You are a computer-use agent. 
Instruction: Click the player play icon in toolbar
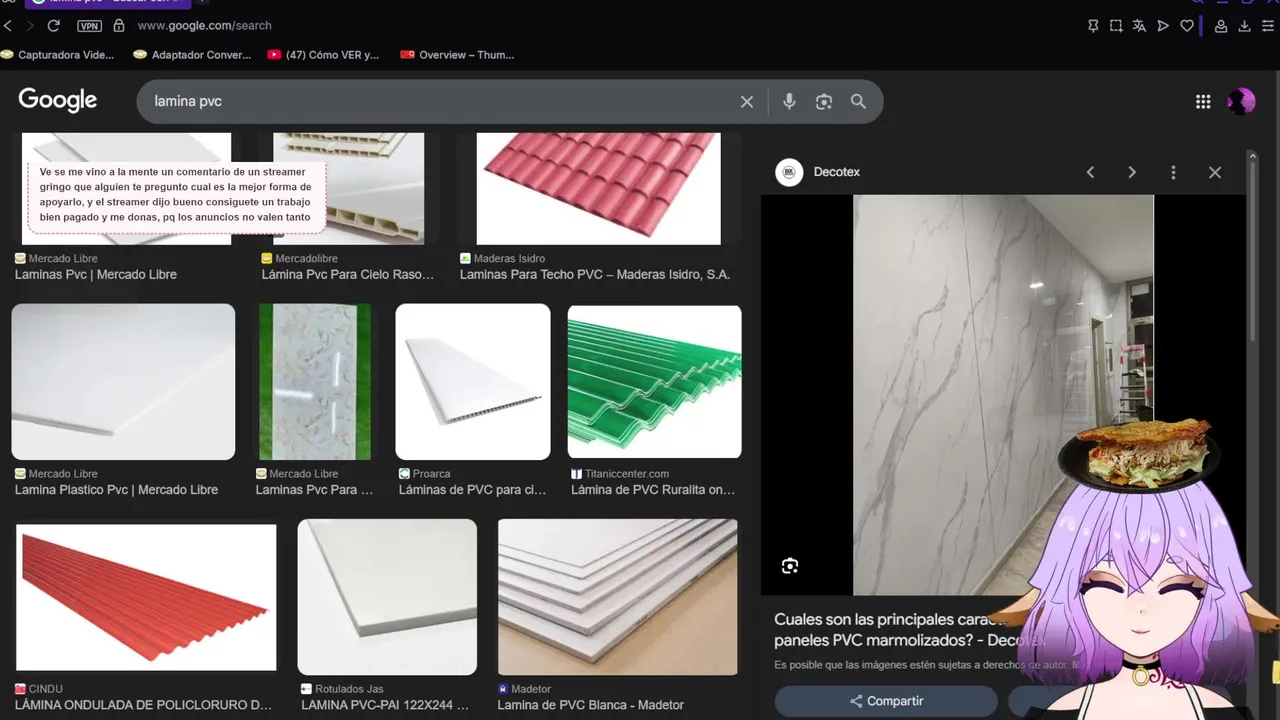coord(1163,26)
